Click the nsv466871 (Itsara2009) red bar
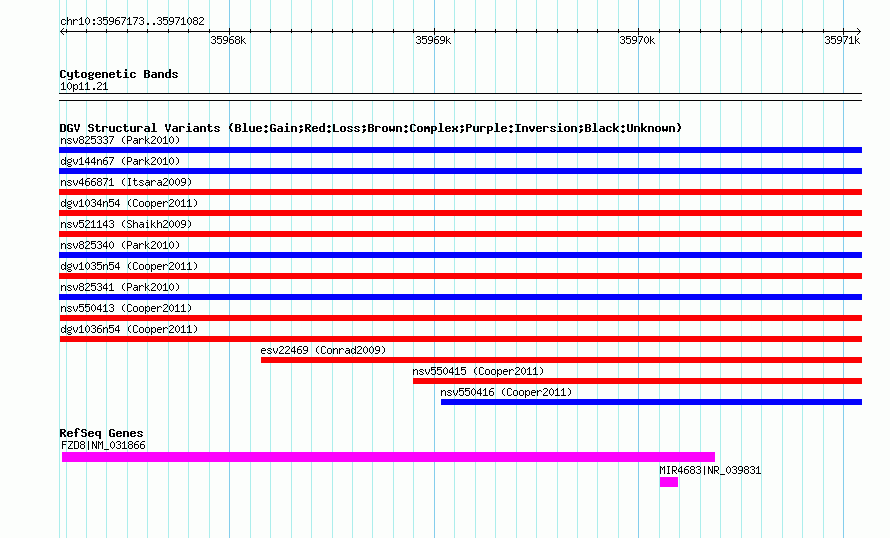Image resolution: width=890 pixels, height=538 pixels. [x=460, y=192]
